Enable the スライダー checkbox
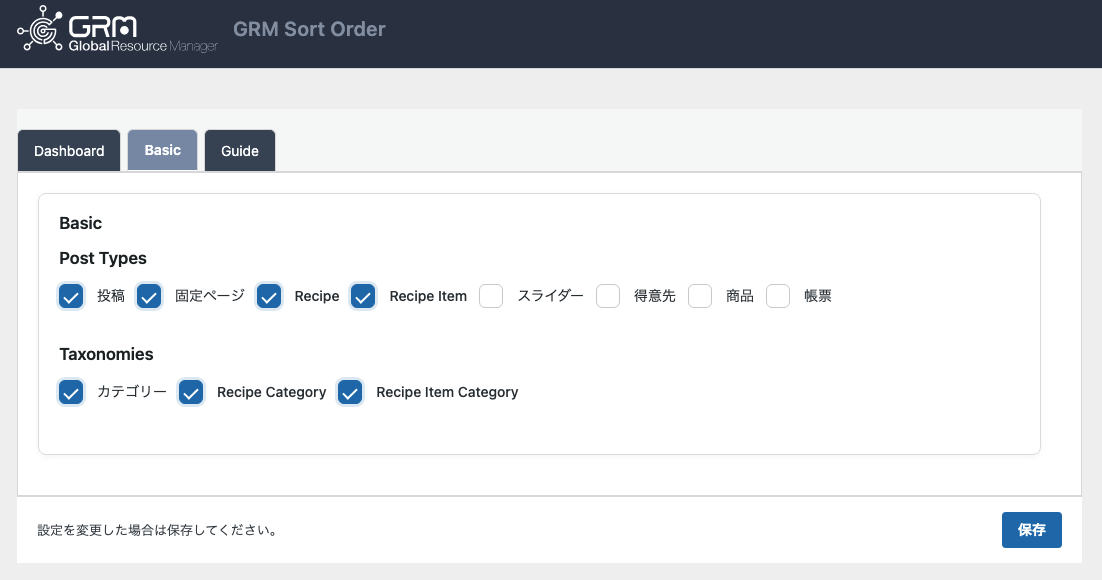Screen dimensions: 1102x580 coord(491,296)
